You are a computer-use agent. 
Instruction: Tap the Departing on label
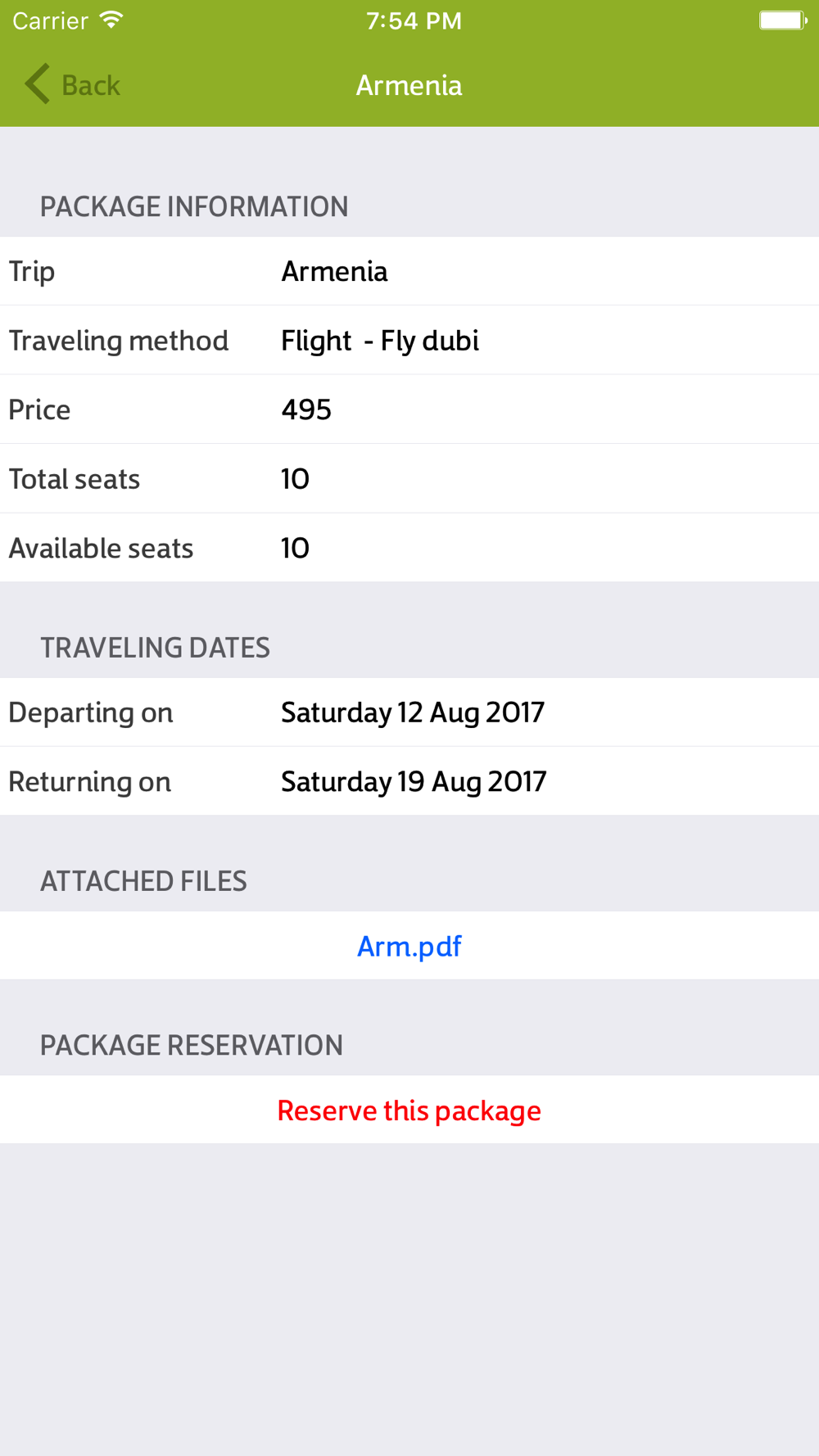[x=91, y=712]
